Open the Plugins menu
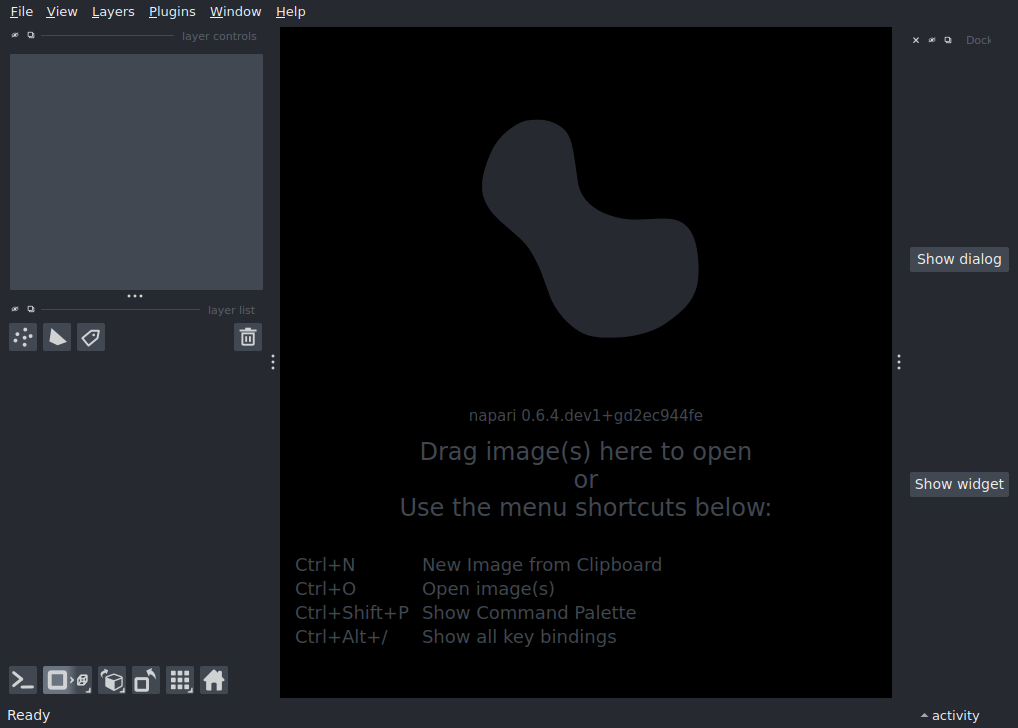Viewport: 1018px width, 728px height. [172, 12]
